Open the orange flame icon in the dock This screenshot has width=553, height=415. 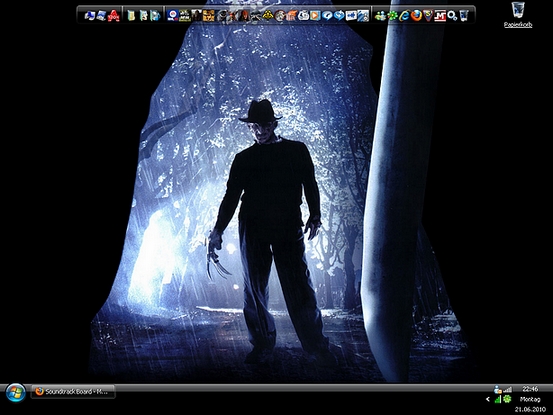coord(291,16)
